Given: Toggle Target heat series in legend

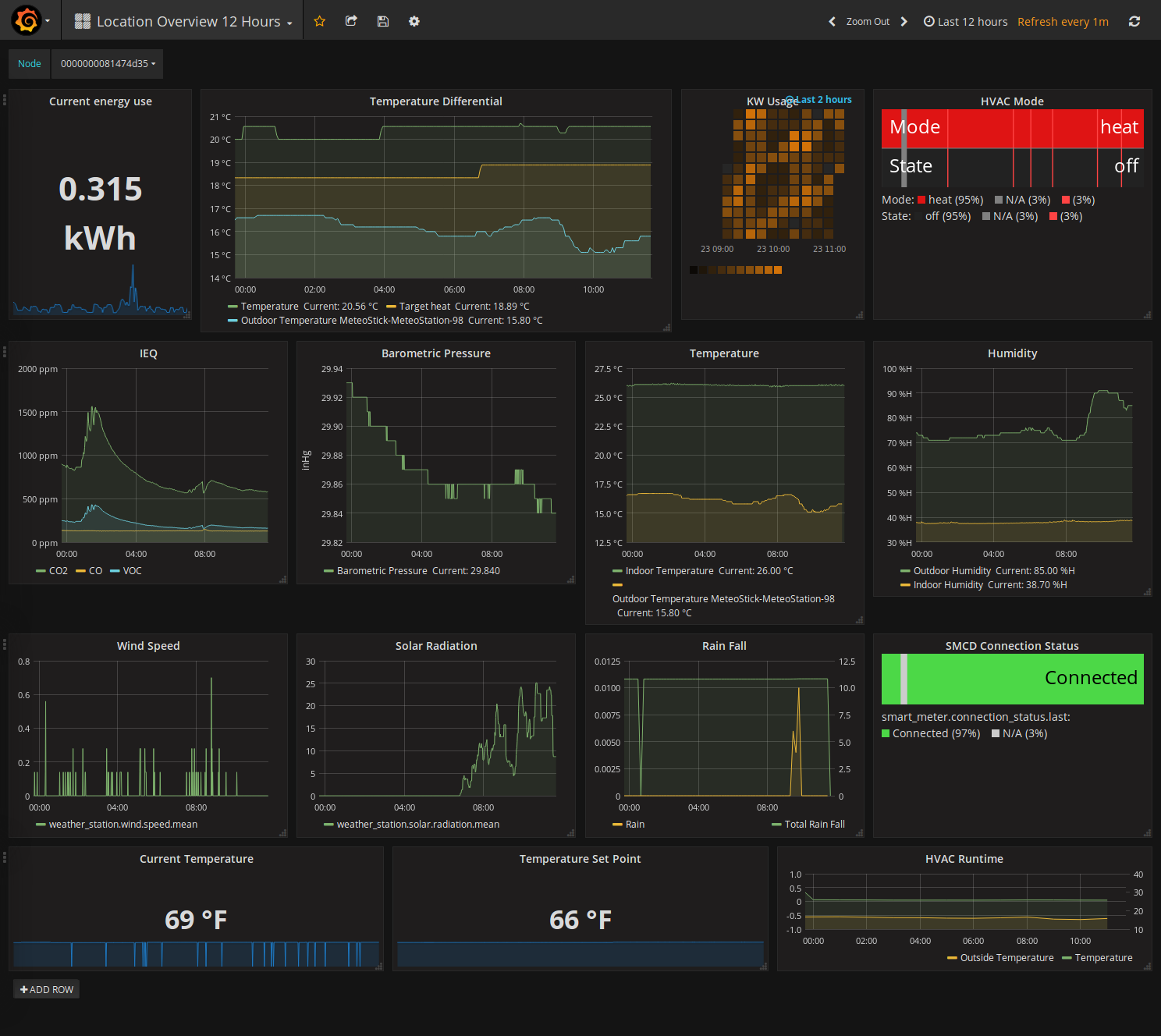Looking at the screenshot, I should pyautogui.click(x=424, y=307).
